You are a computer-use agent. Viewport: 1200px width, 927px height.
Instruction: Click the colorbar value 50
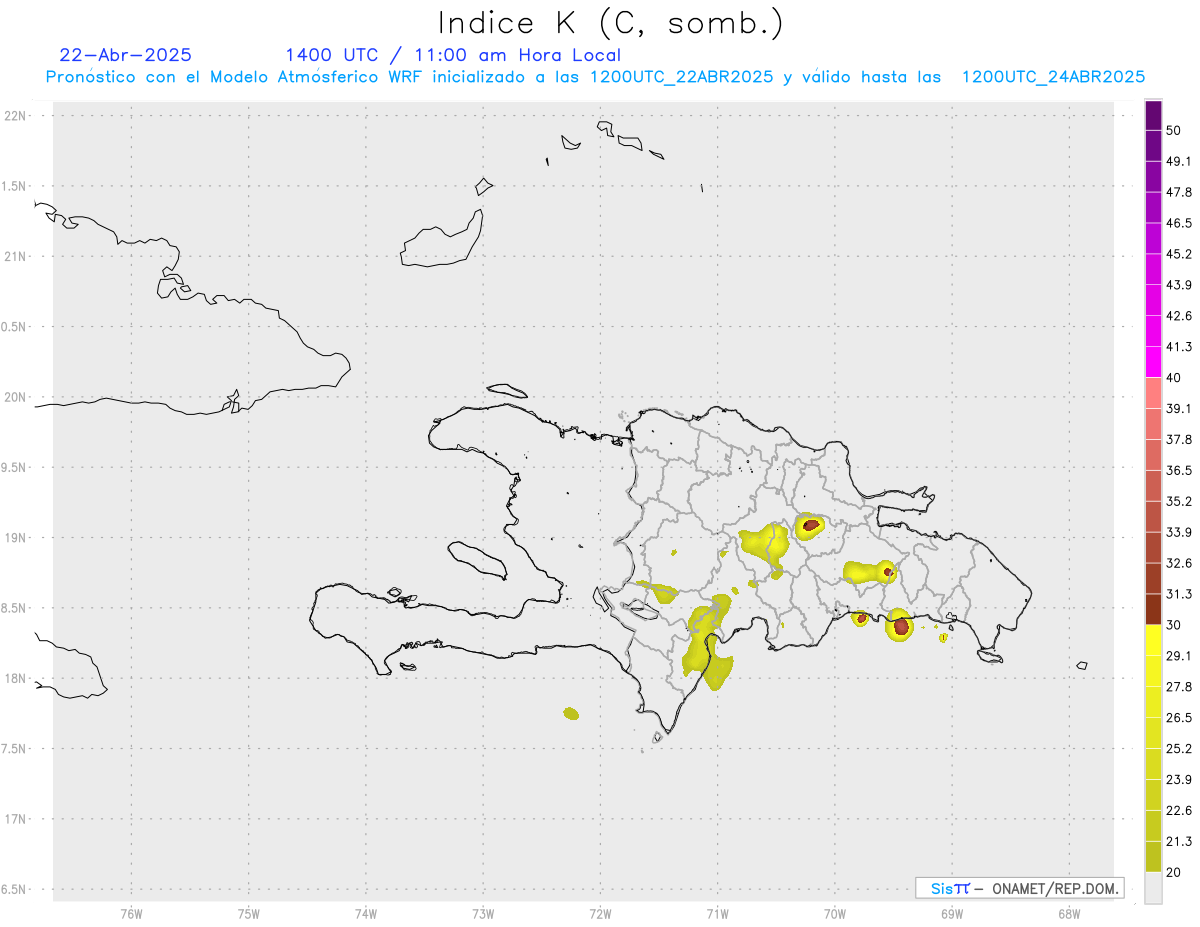pos(1174,130)
